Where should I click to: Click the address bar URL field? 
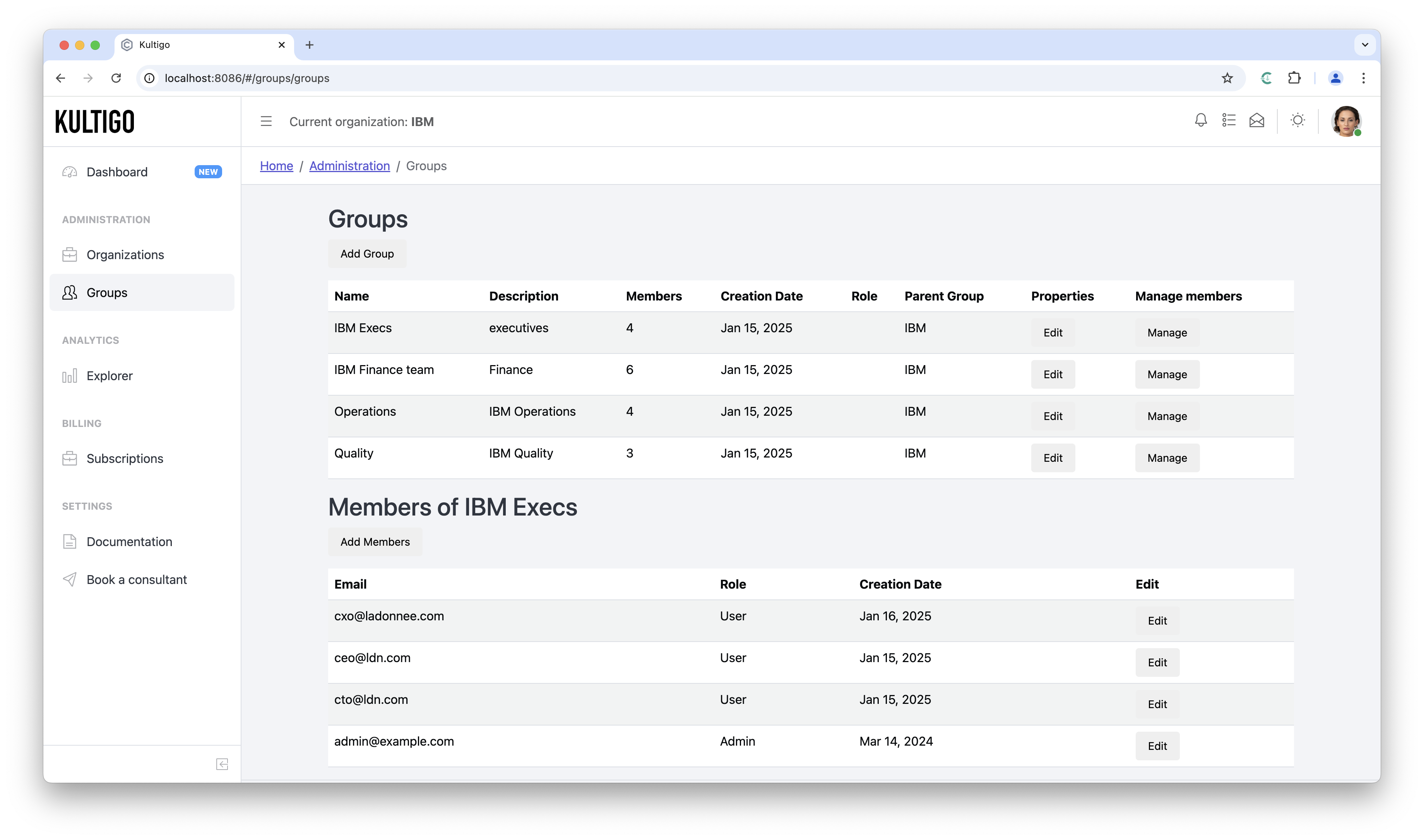(691, 78)
